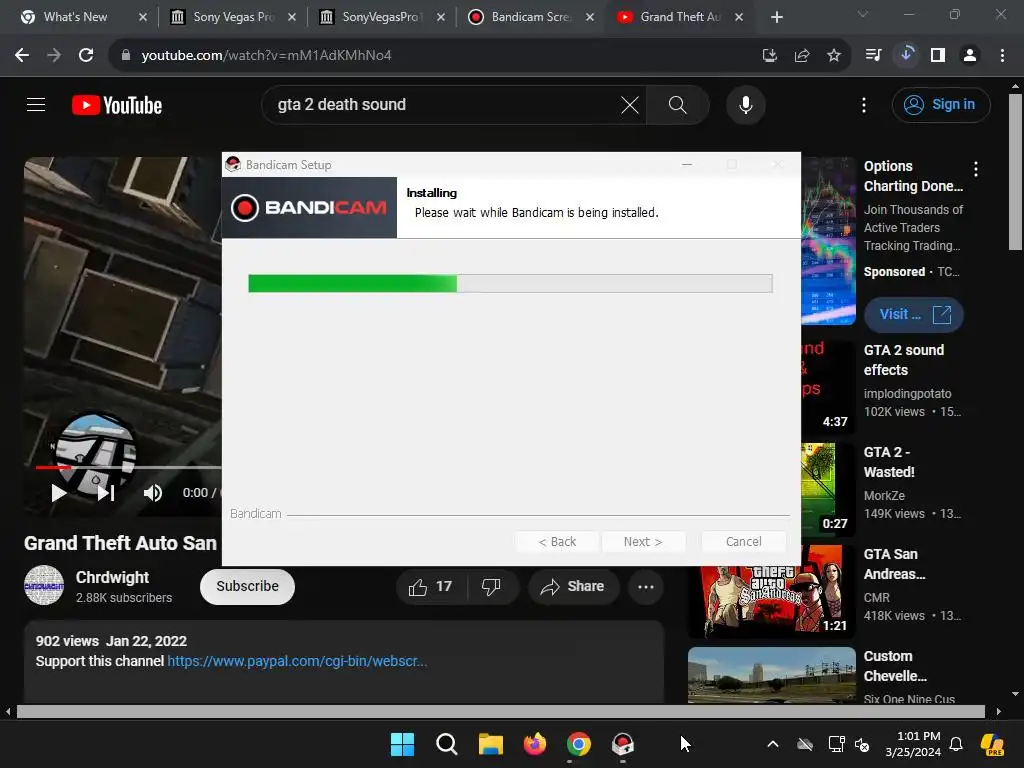Click the address bar URL
Image resolution: width=1024 pixels, height=768 pixels.
click(266, 56)
